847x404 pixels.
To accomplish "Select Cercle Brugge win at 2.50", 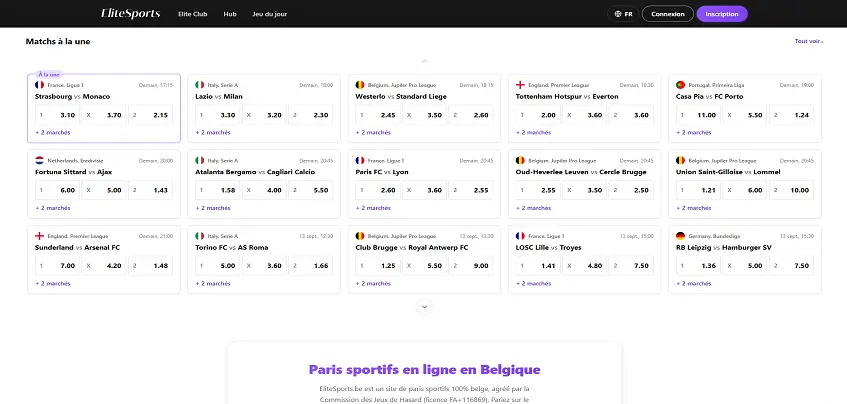I will coord(632,190).
